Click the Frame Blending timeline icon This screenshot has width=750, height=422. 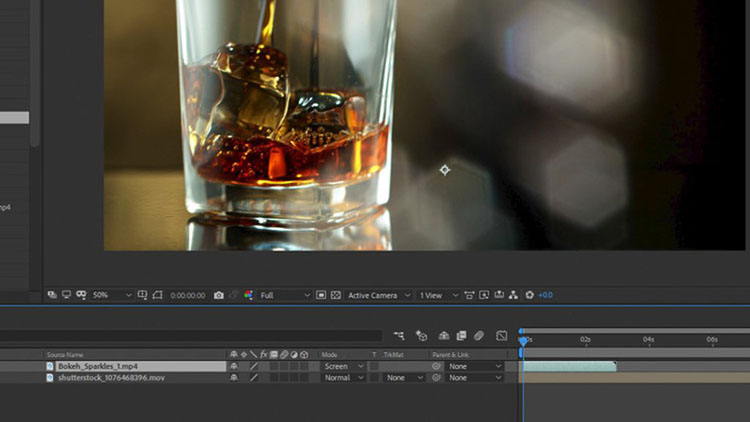(x=459, y=336)
